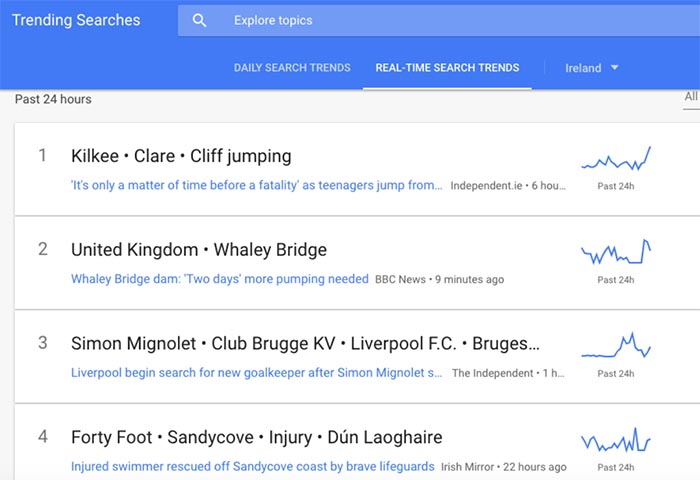This screenshot has width=700, height=480.
Task: Open Liverpool goalkeeper search article link
Action: pyautogui.click(x=256, y=372)
